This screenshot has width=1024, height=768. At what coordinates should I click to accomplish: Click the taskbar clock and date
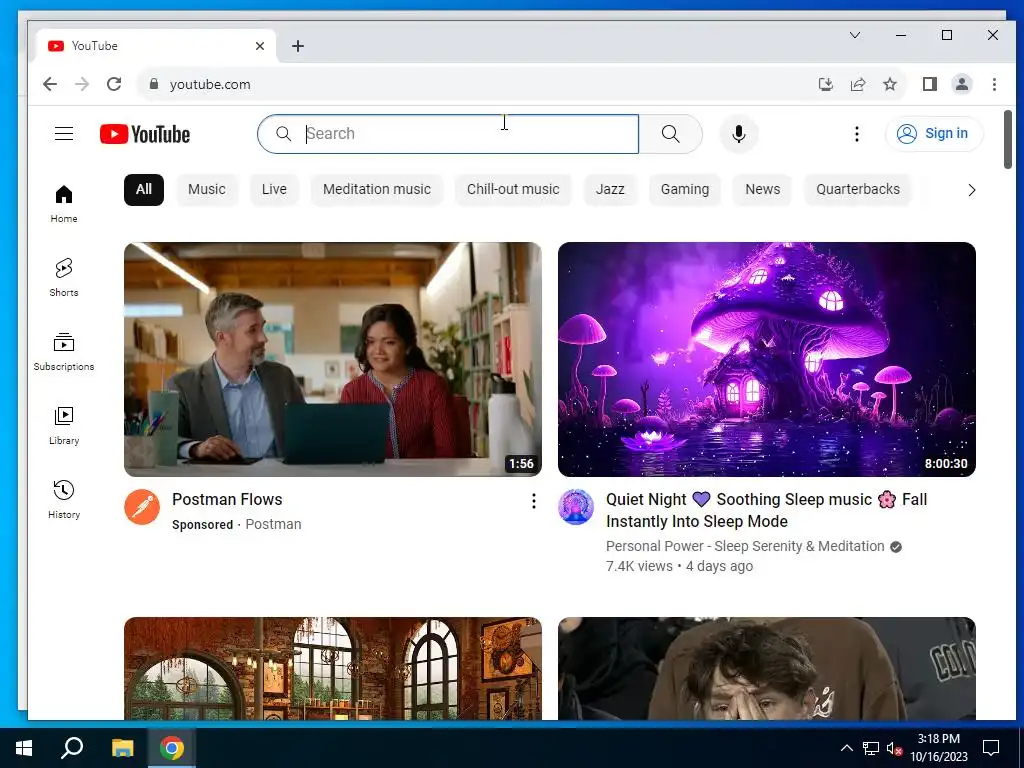(x=939, y=748)
